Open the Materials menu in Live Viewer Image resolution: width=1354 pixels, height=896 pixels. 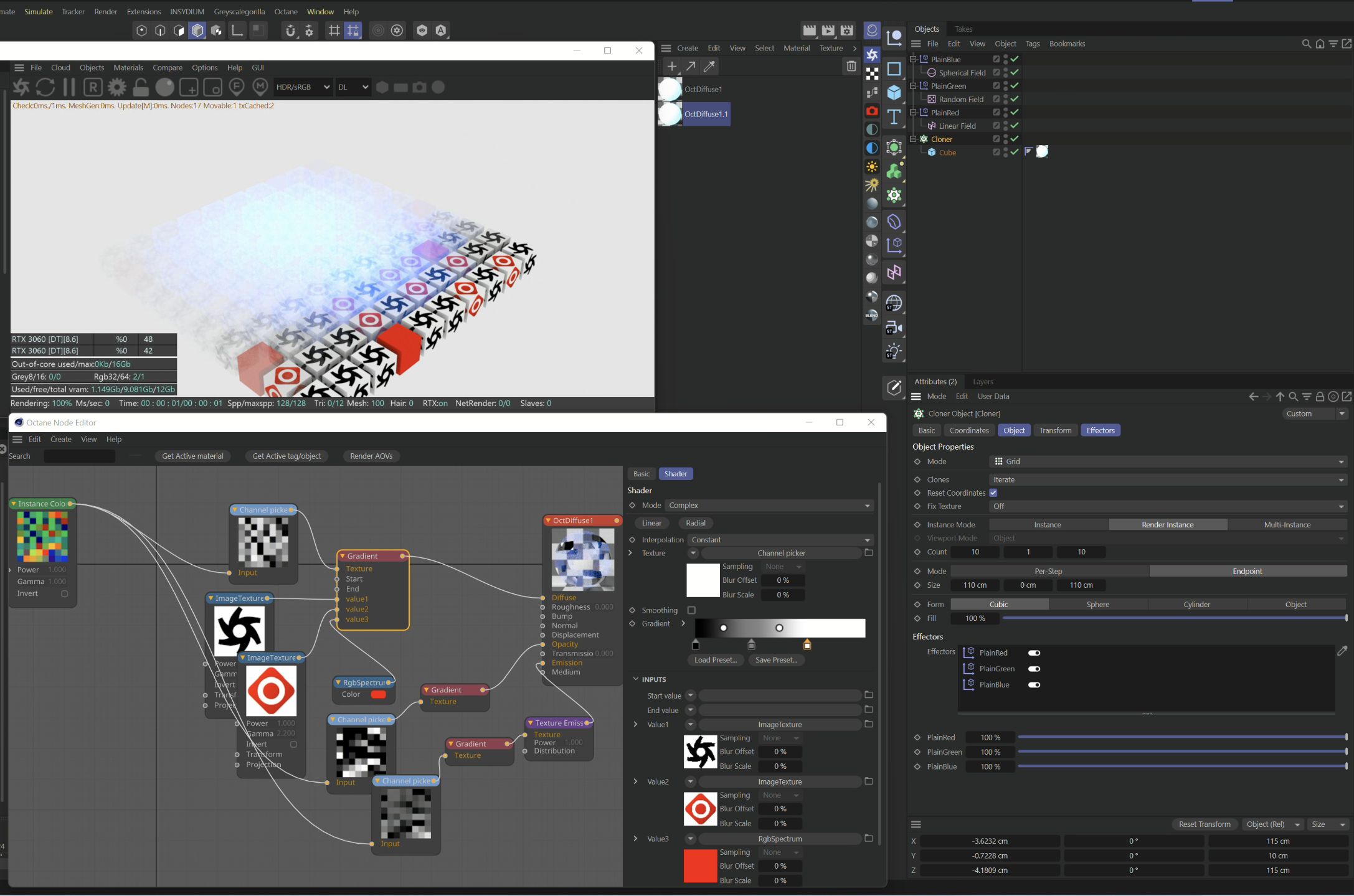point(128,67)
